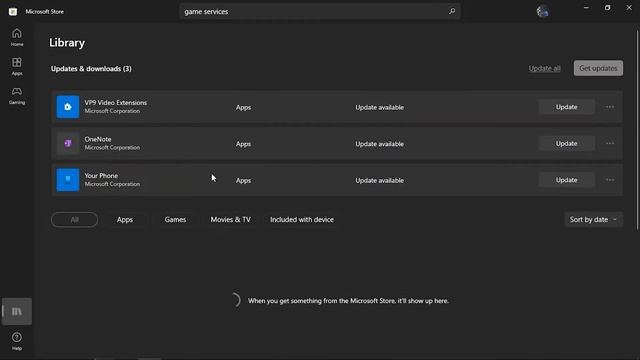The image size is (640, 360).
Task: Open the Apps section in sidebar
Action: [17, 66]
